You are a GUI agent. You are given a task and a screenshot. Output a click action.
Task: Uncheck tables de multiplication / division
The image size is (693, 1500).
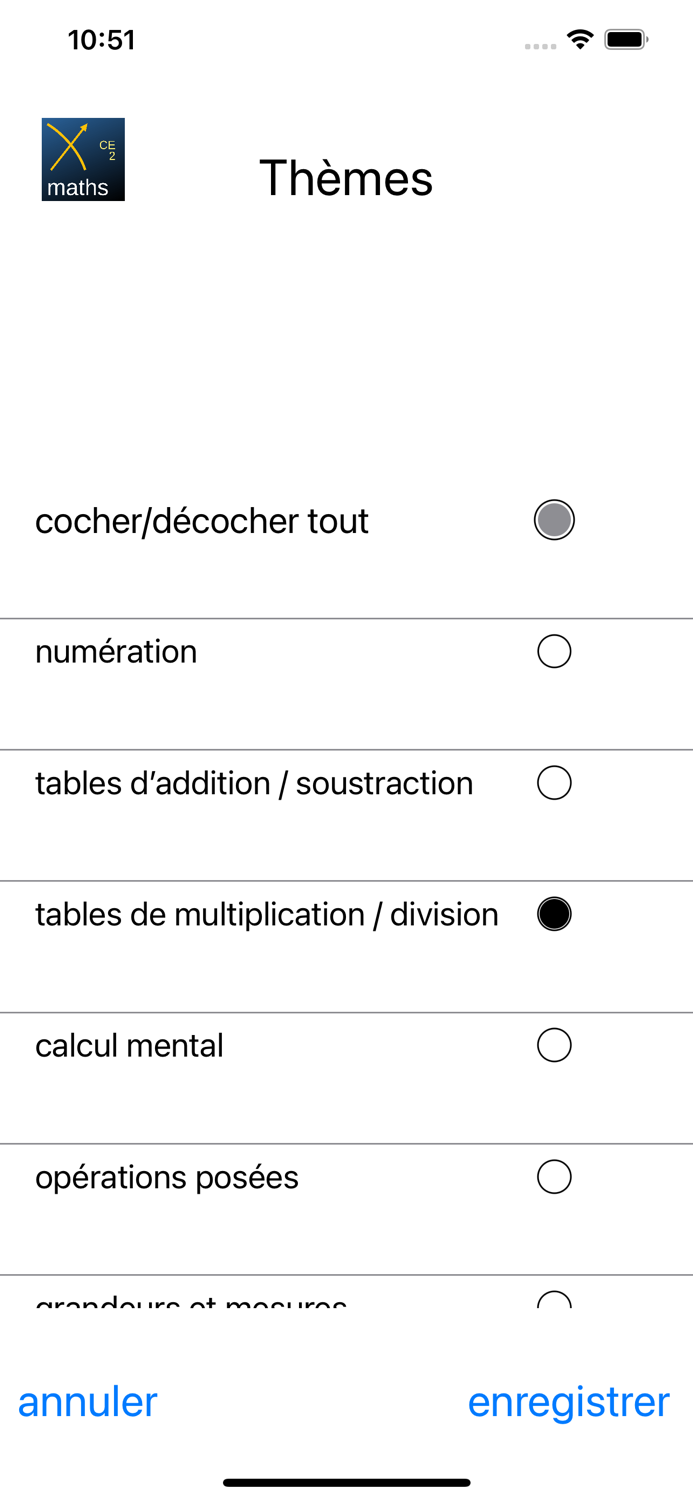pos(555,913)
